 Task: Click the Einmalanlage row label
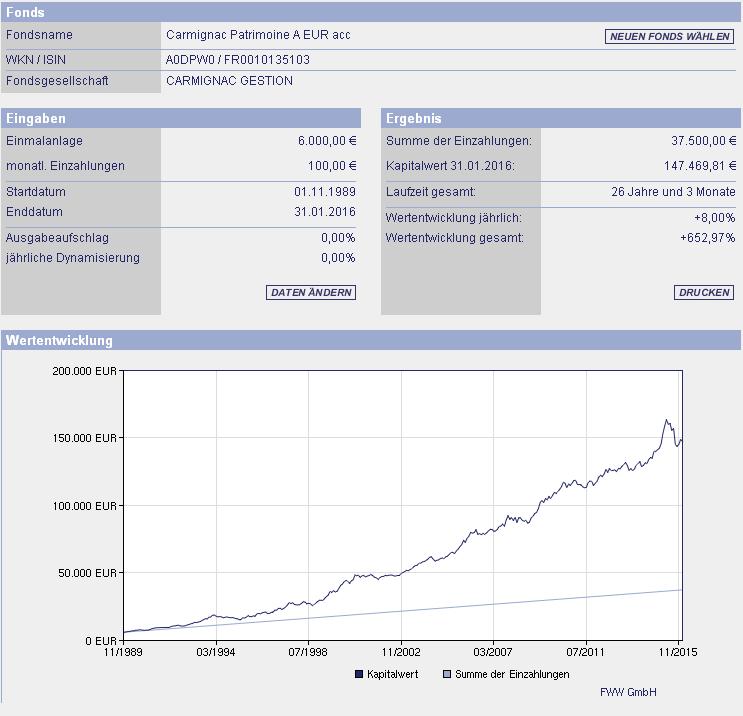(x=44, y=141)
